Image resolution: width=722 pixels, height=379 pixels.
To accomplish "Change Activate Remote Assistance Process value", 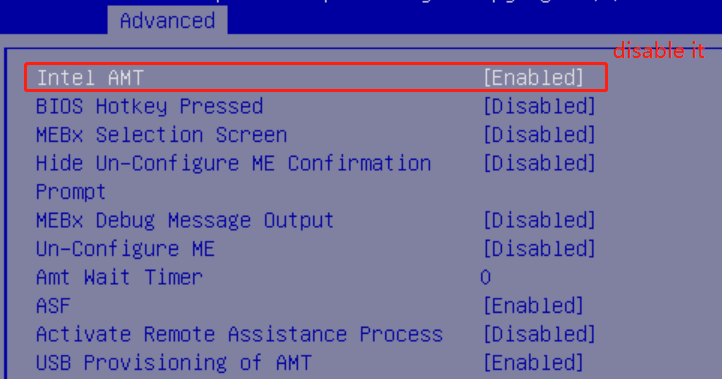I will click(x=539, y=334).
